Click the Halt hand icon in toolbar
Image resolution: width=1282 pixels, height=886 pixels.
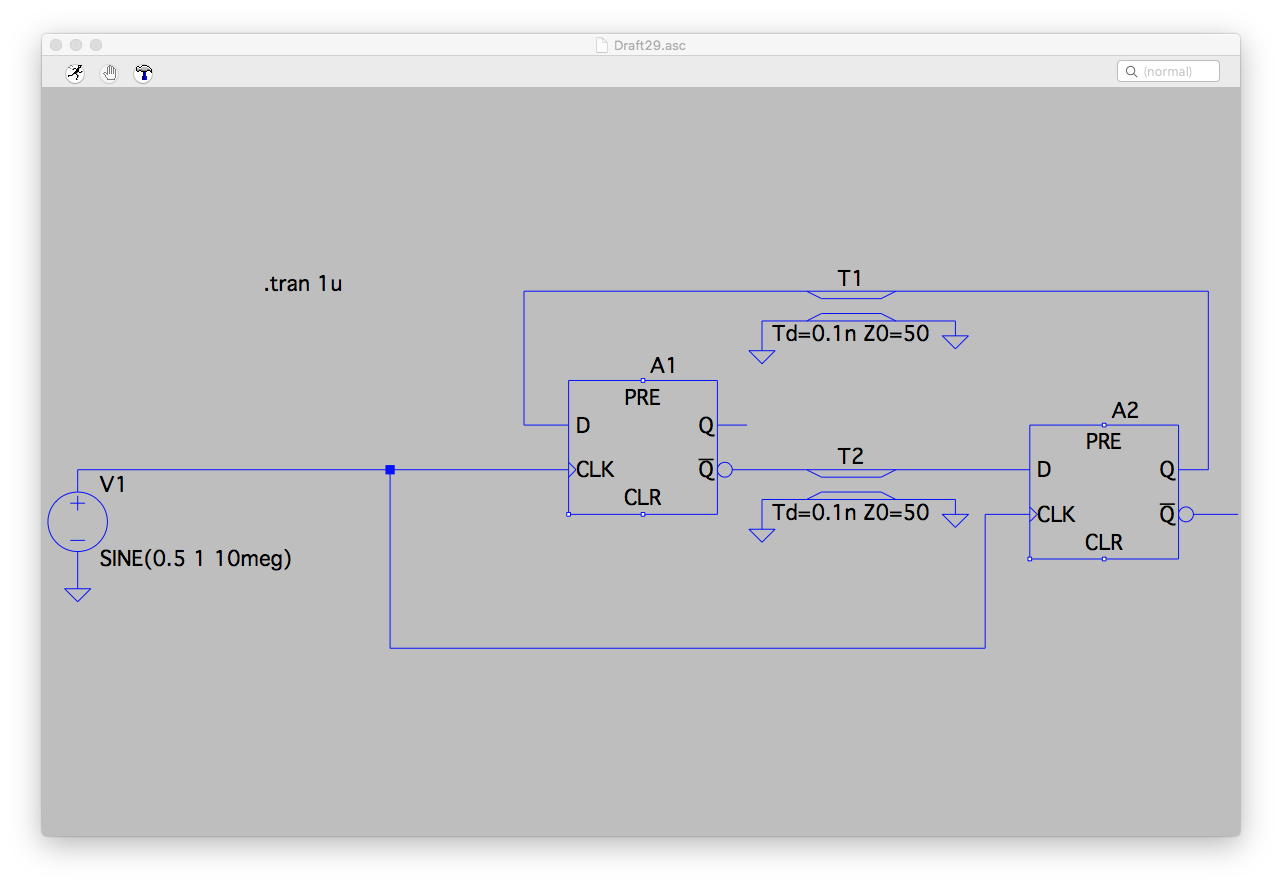pyautogui.click(x=109, y=73)
